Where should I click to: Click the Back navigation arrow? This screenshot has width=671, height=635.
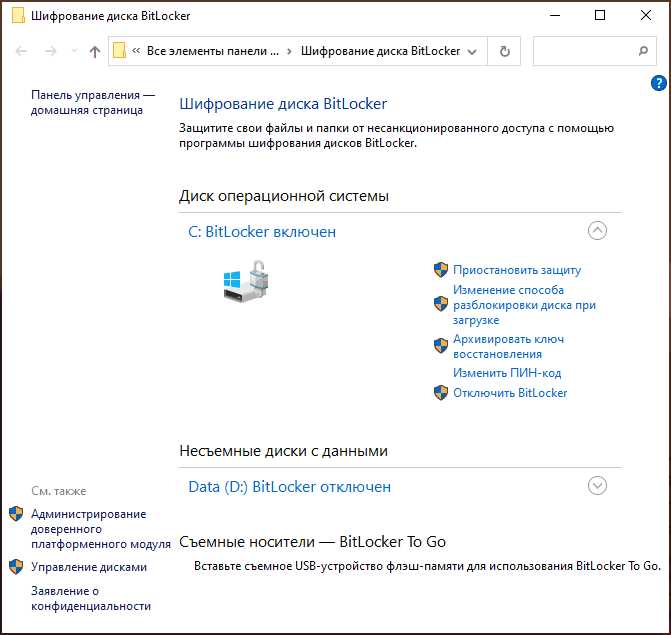[x=21, y=51]
